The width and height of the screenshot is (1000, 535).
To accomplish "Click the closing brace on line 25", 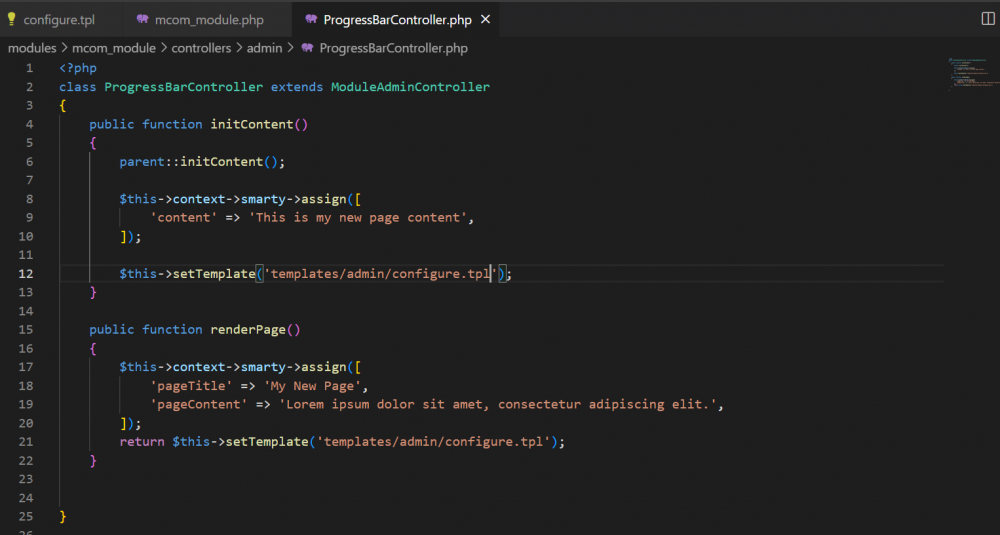I will pyautogui.click(x=62, y=516).
